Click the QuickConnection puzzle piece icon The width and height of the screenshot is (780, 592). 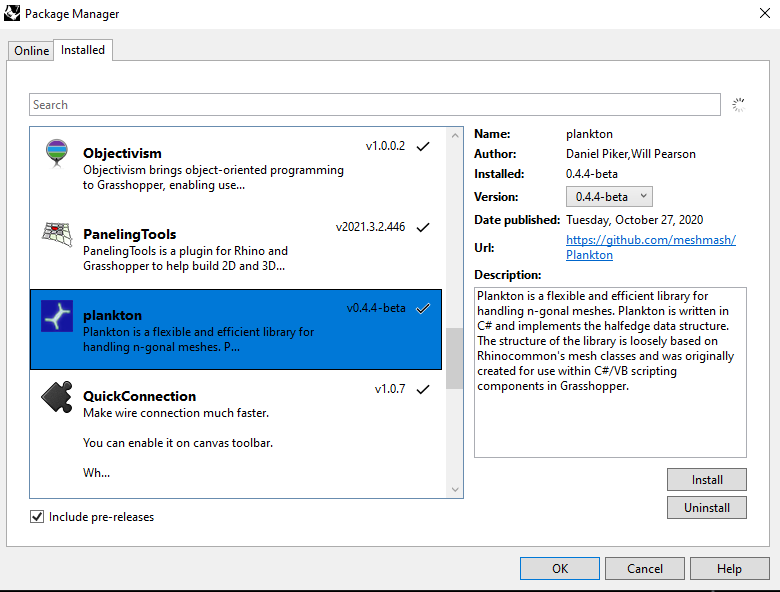(x=57, y=397)
